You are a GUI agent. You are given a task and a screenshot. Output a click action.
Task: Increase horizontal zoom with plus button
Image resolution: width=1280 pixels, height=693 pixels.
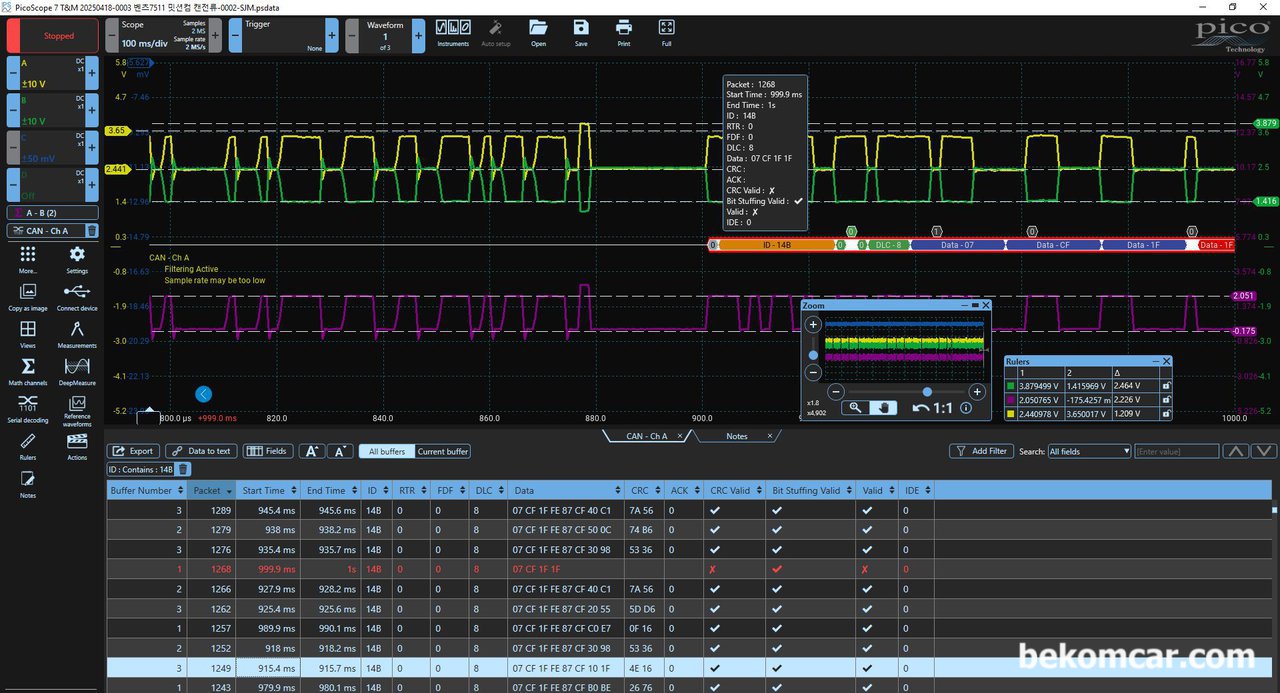tap(977, 392)
